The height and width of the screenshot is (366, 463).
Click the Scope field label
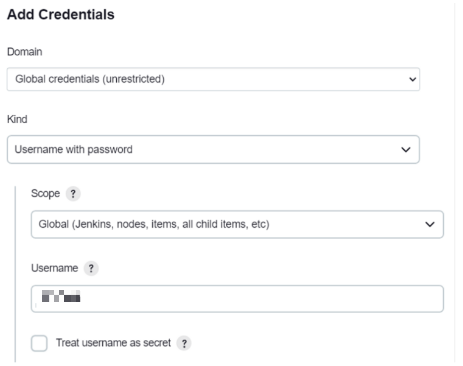click(x=45, y=194)
